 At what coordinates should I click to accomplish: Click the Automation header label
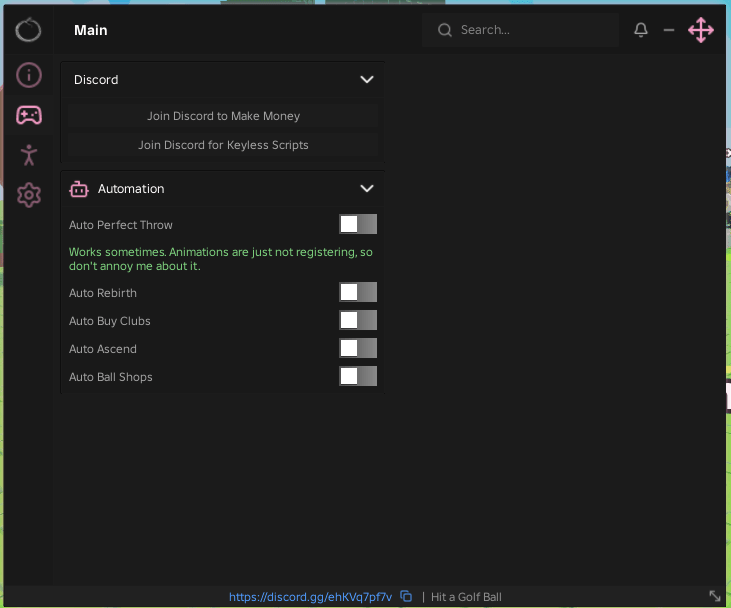(131, 189)
